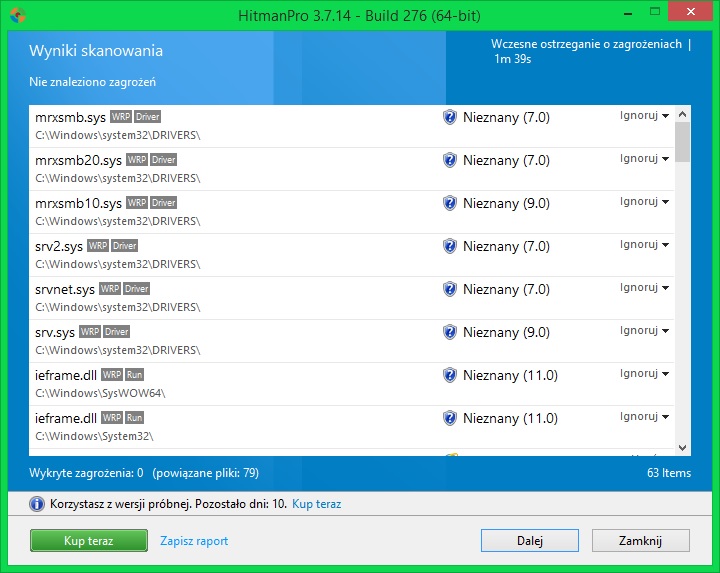Select the srv.sys file name
Screen dimensions: 720x573
pyautogui.click(x=55, y=332)
